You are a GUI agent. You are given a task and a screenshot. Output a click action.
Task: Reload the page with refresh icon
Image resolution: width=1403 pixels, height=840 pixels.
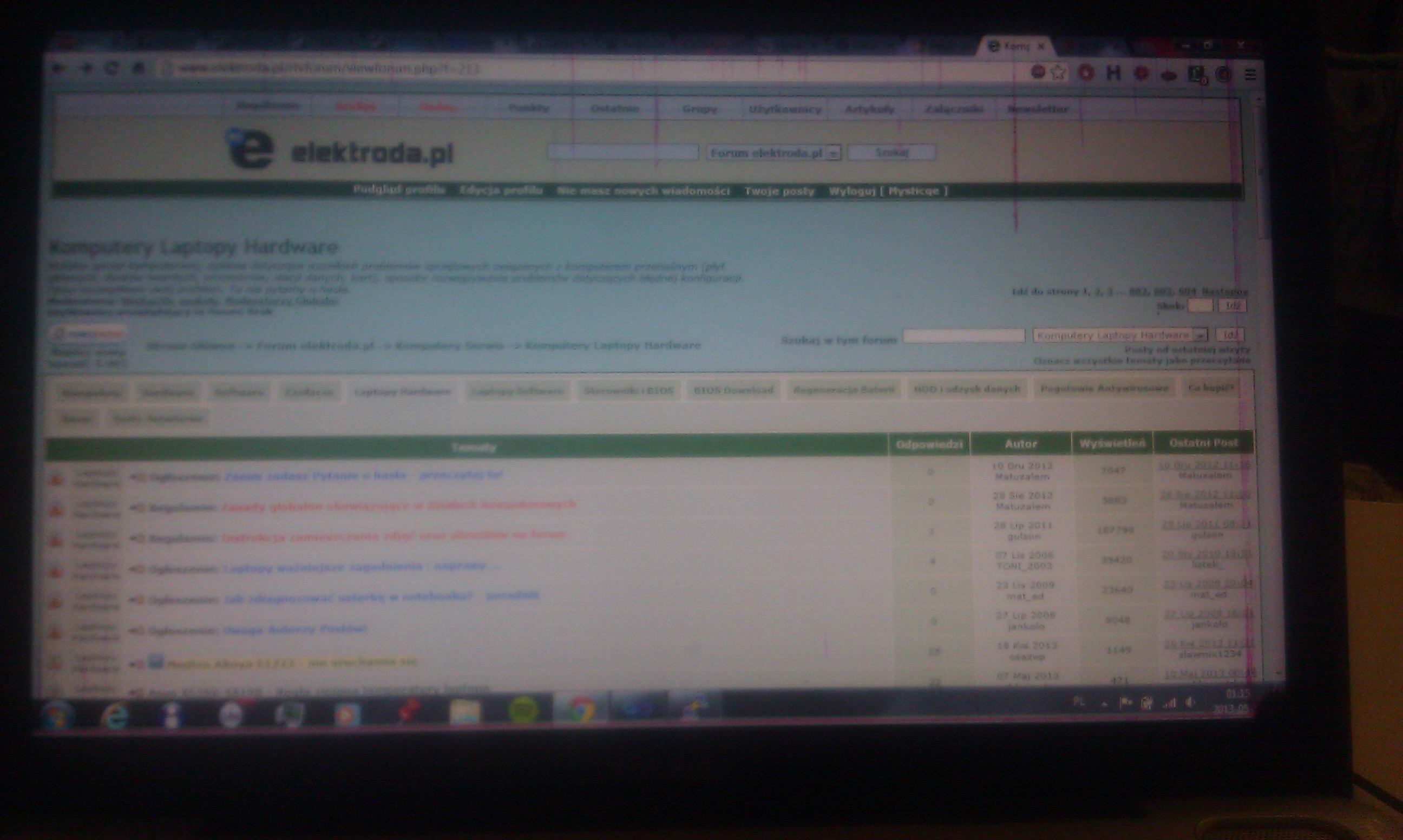pos(112,69)
